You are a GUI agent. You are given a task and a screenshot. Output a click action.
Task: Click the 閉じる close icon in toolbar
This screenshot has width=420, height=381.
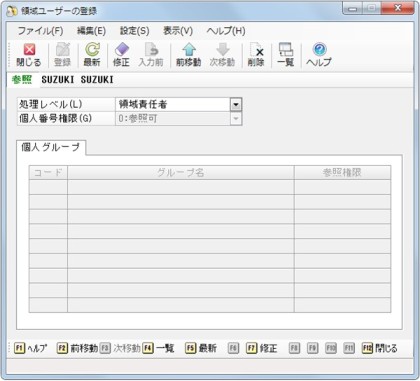(x=29, y=55)
